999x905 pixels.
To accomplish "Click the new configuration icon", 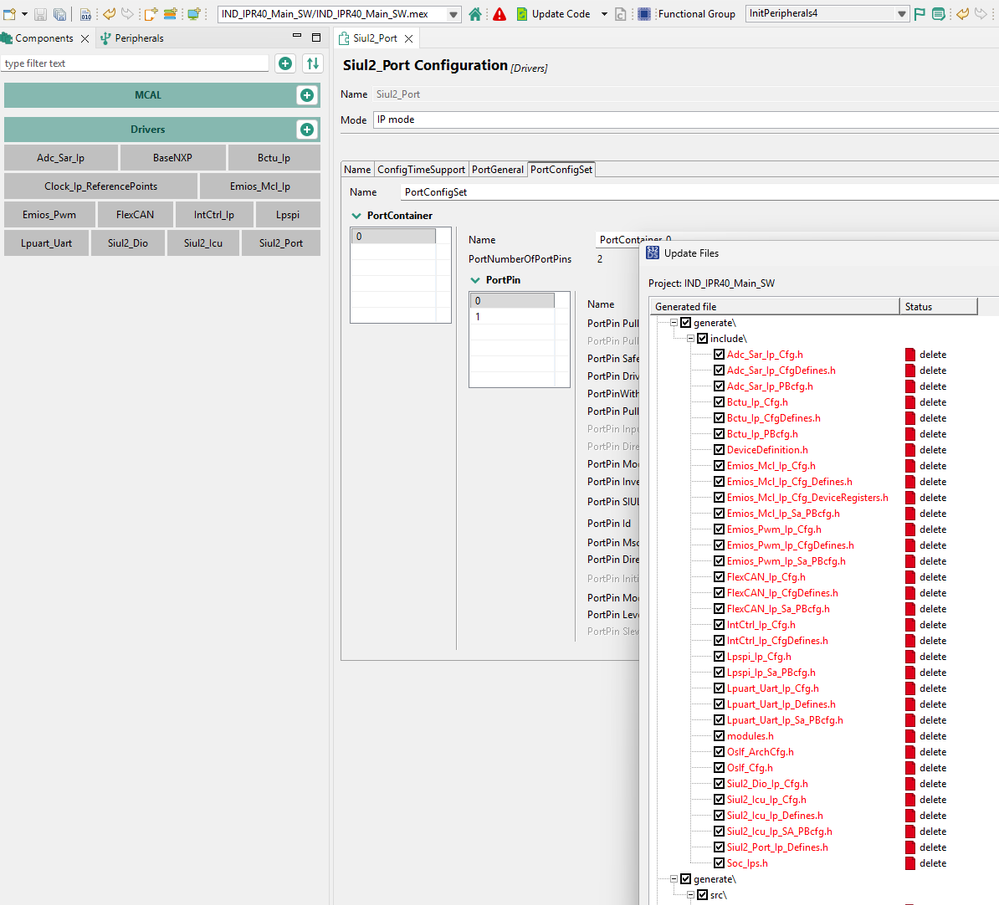I will click(9, 13).
